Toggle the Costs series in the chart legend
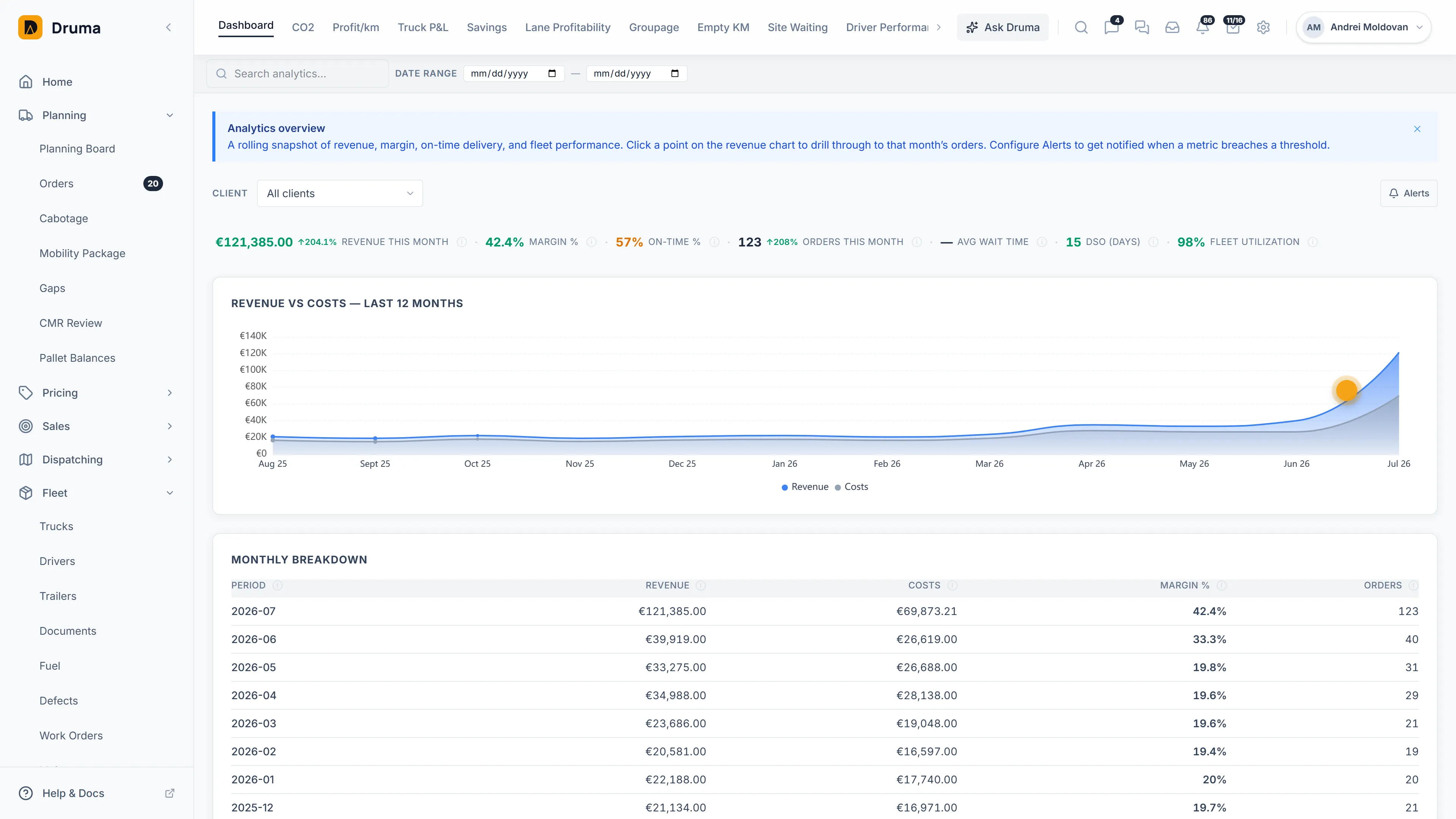Viewport: 1456px width, 819px height. pyautogui.click(x=851, y=486)
